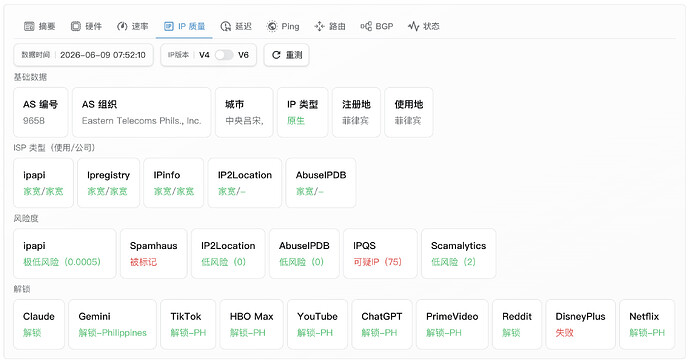Click the 状态 status waveform icon

coord(413,26)
